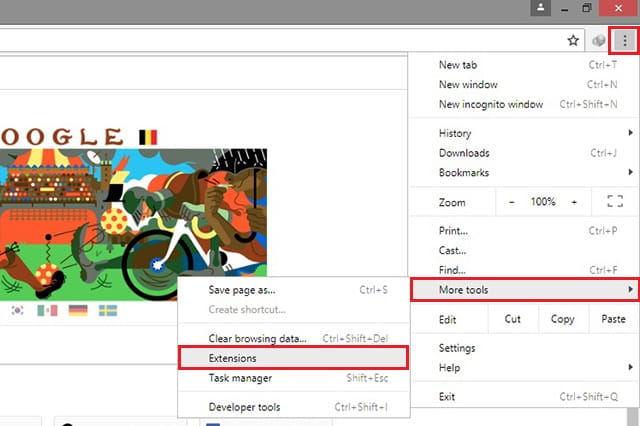
Task: Expand the Bookmarks submenu
Action: tap(524, 173)
